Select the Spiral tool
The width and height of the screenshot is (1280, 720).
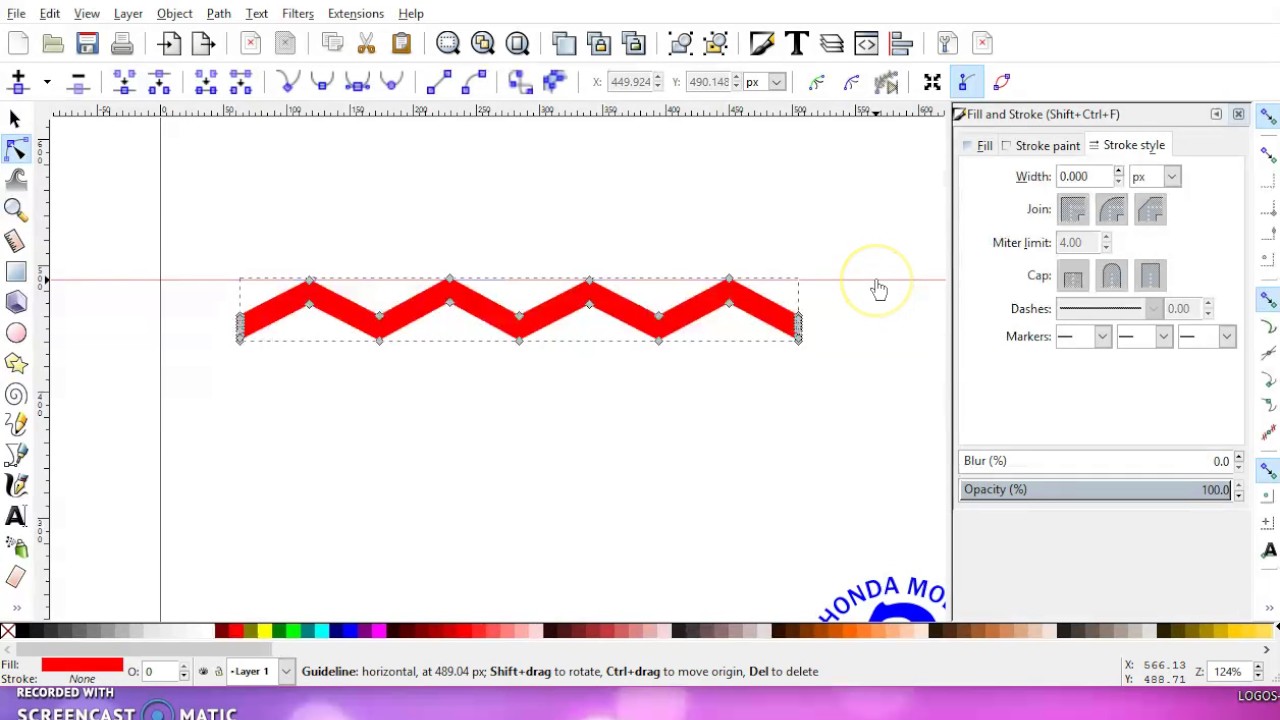pos(15,394)
